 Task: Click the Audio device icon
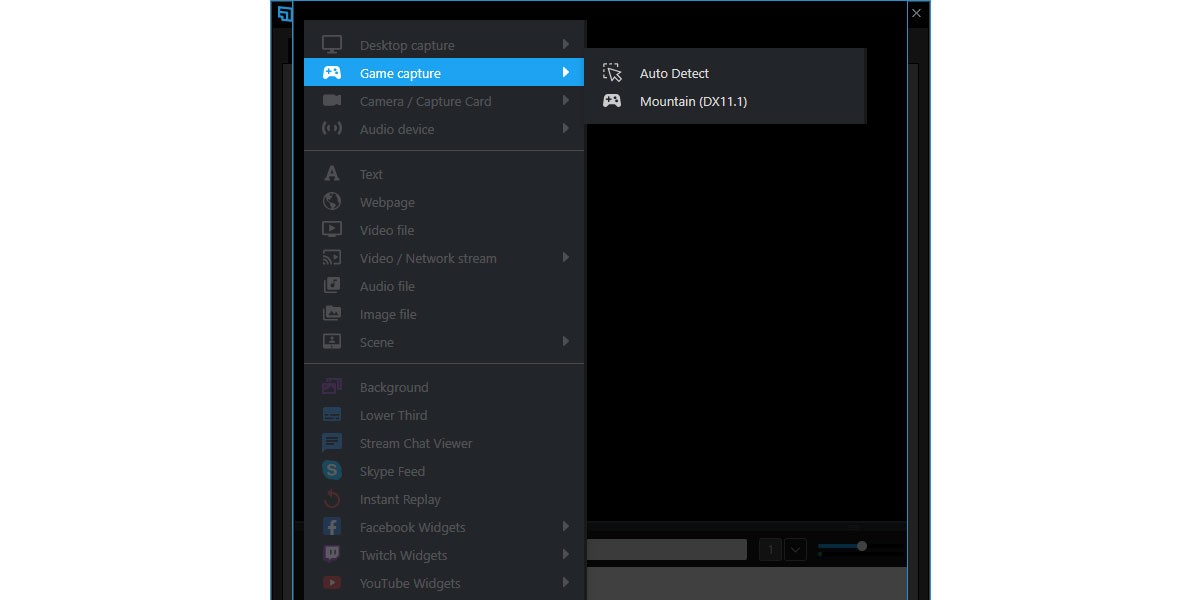coord(331,129)
